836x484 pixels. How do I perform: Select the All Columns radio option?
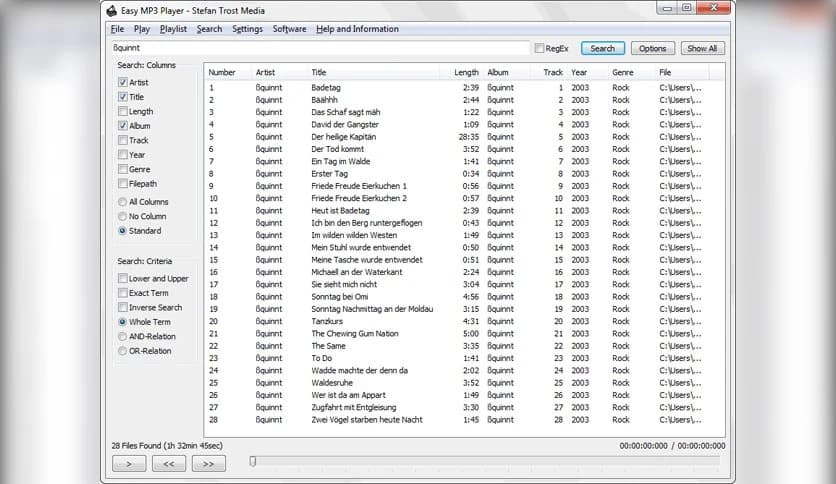[x=123, y=201]
